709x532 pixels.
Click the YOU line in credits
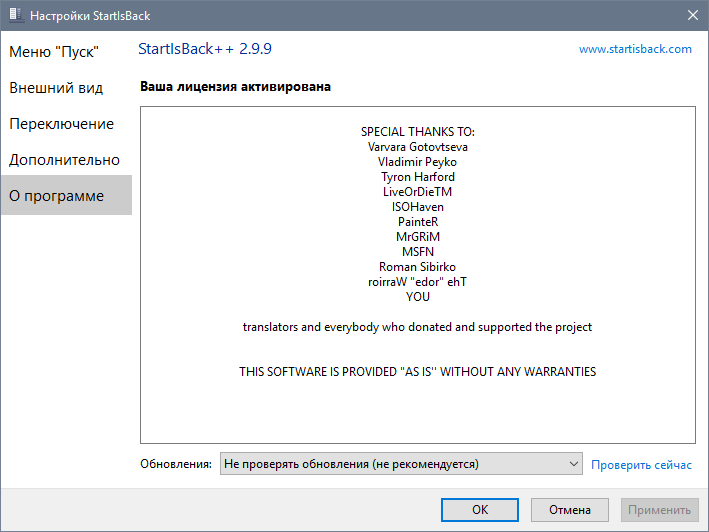[x=417, y=297]
